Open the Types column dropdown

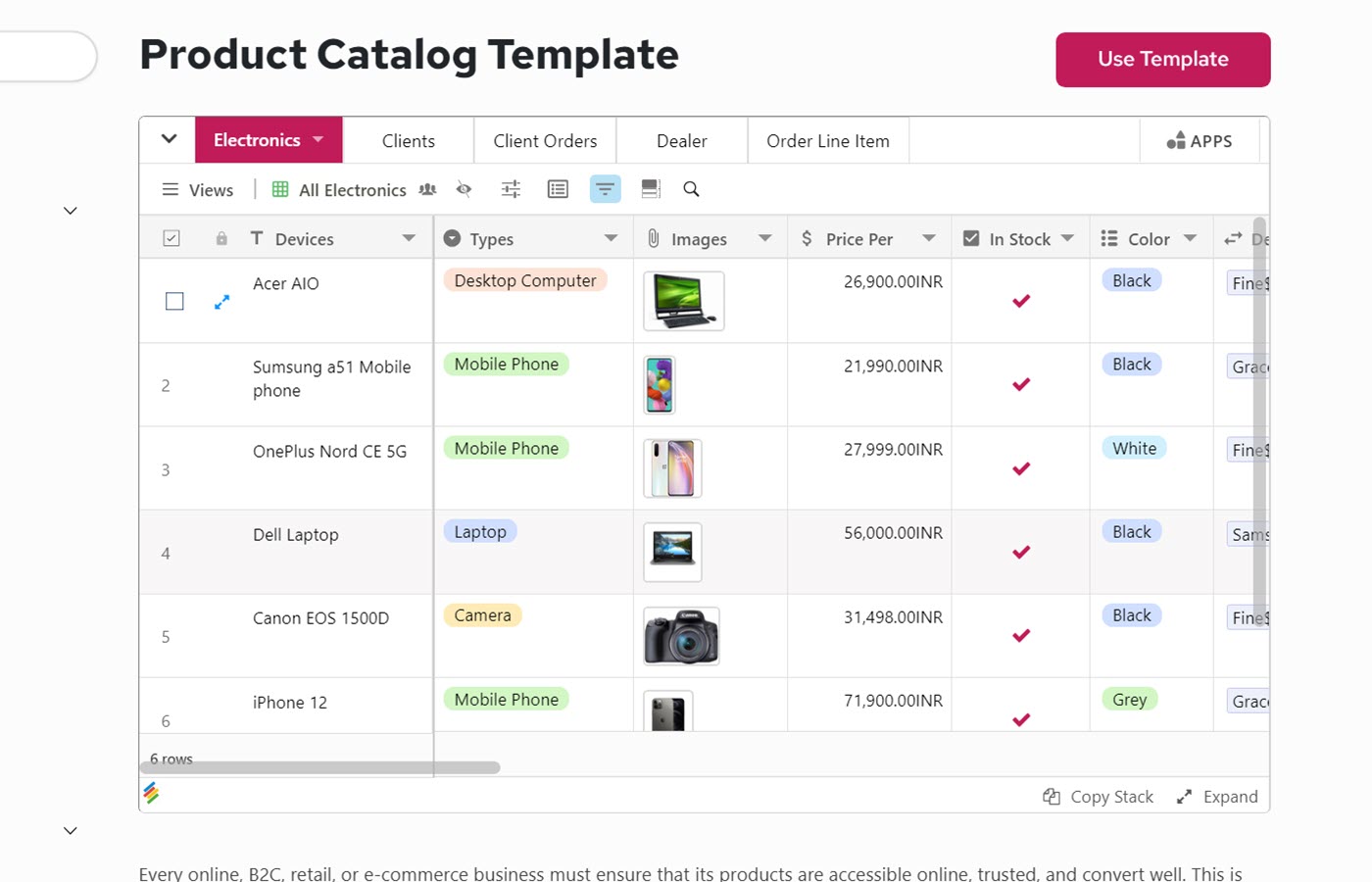point(611,238)
